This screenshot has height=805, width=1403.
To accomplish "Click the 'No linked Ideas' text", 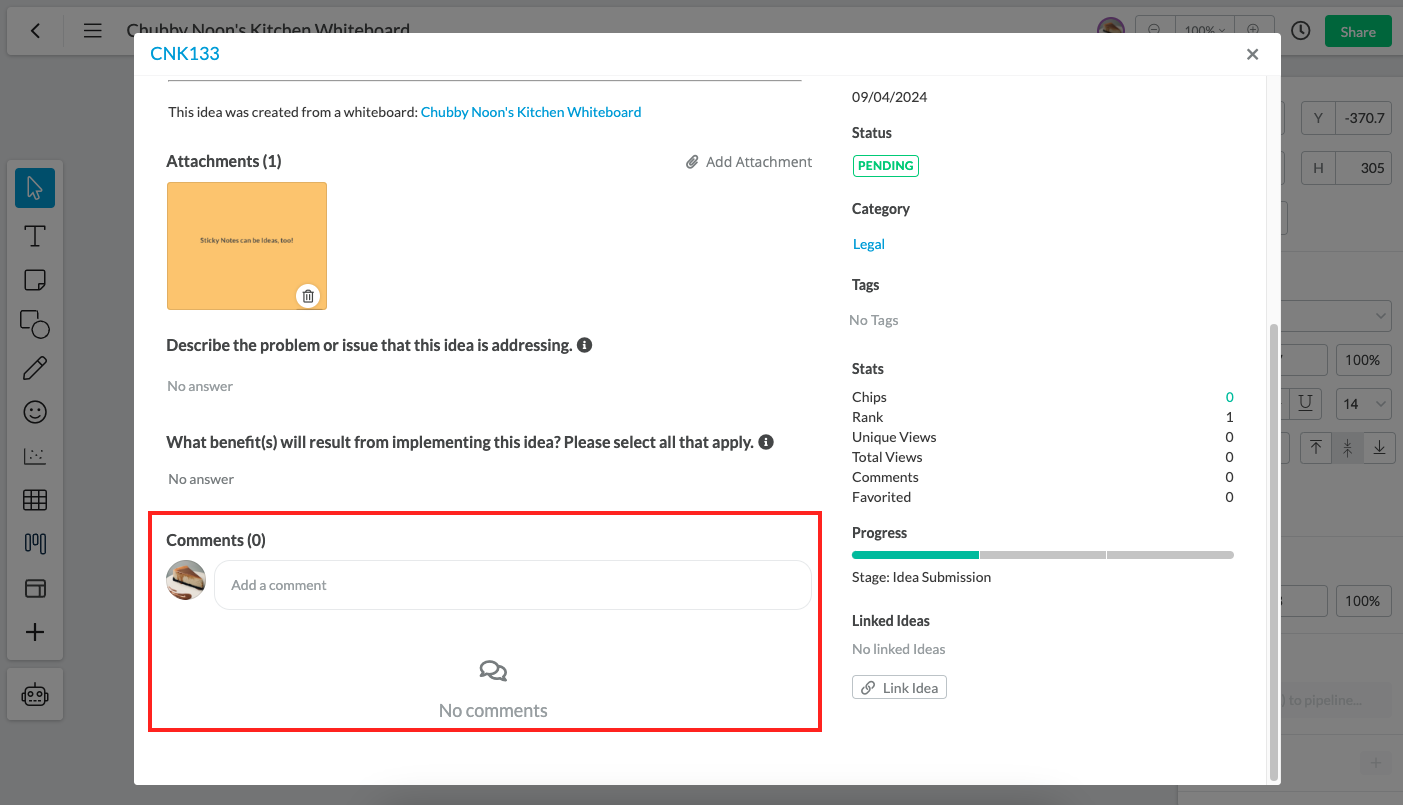I will [x=898, y=649].
